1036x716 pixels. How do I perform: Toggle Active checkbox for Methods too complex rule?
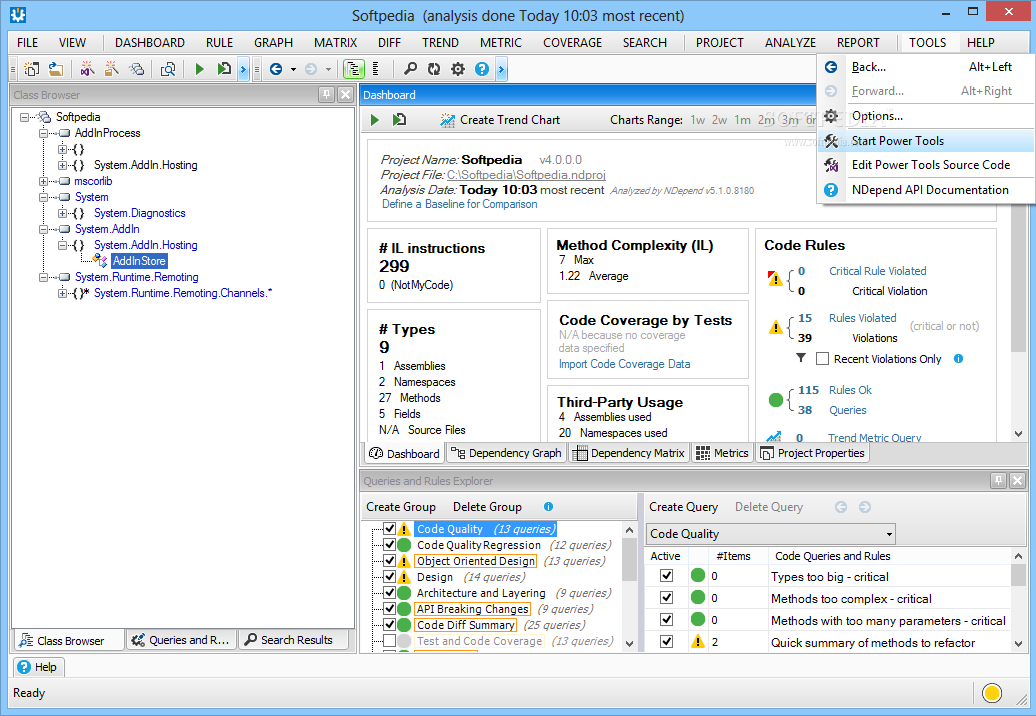667,598
